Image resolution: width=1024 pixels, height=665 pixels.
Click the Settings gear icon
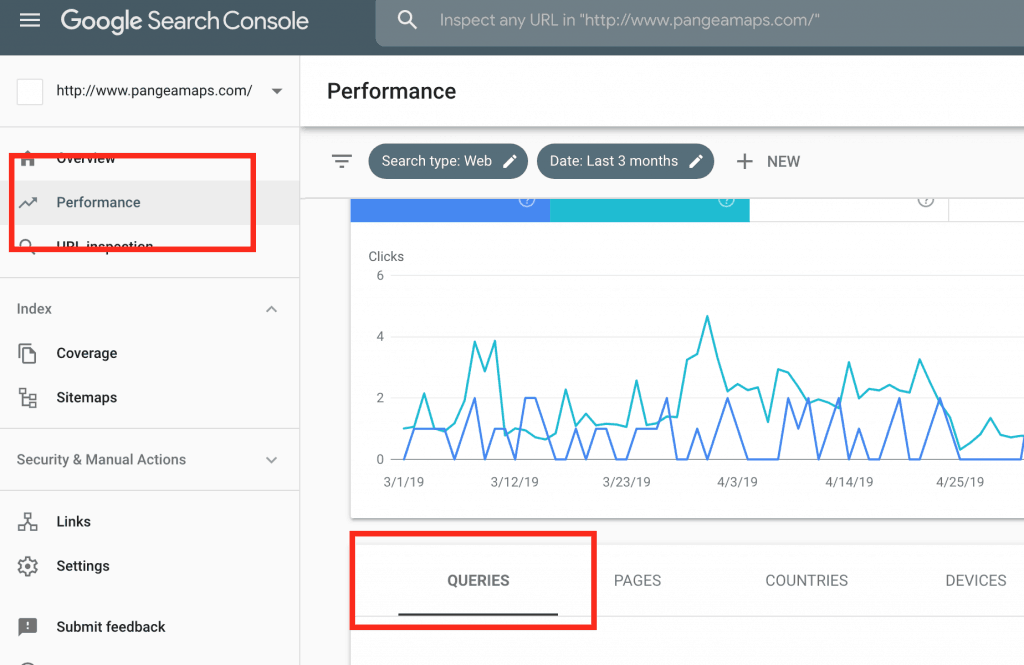click(27, 566)
